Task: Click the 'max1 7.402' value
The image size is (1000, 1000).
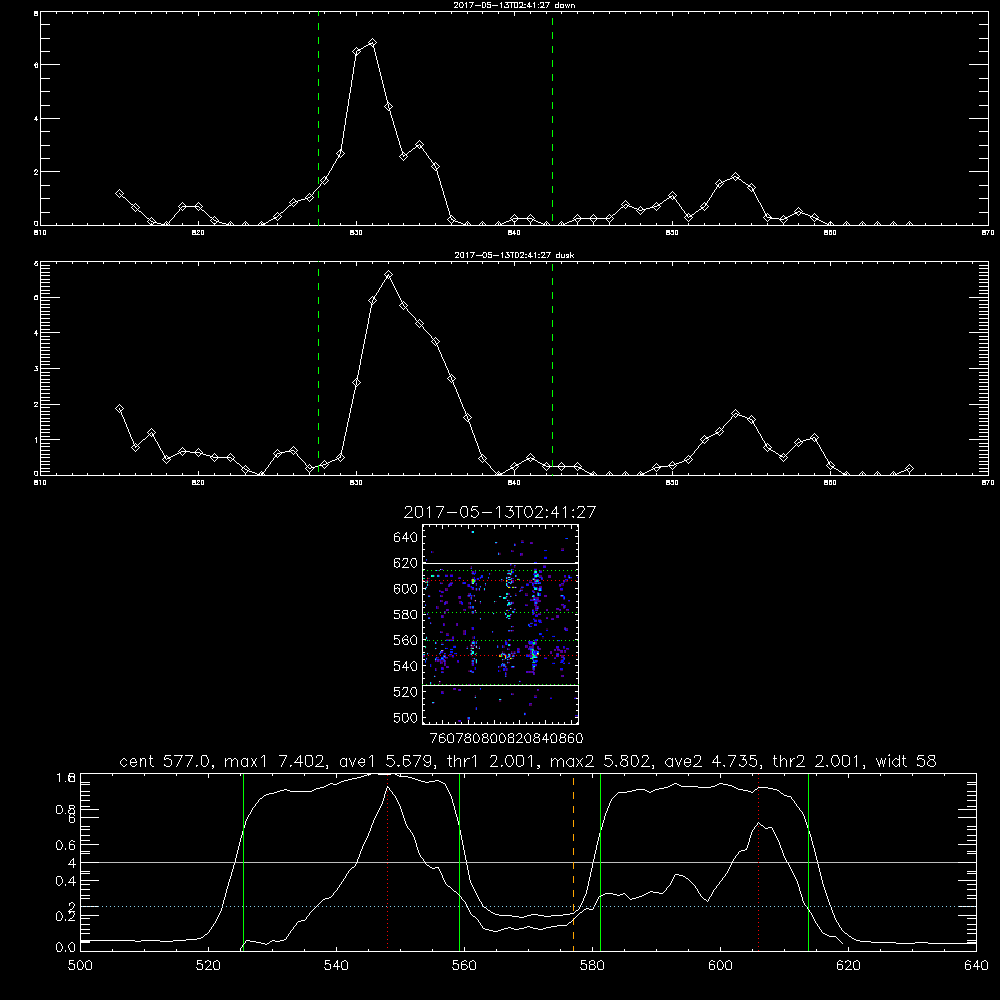Action: point(272,761)
